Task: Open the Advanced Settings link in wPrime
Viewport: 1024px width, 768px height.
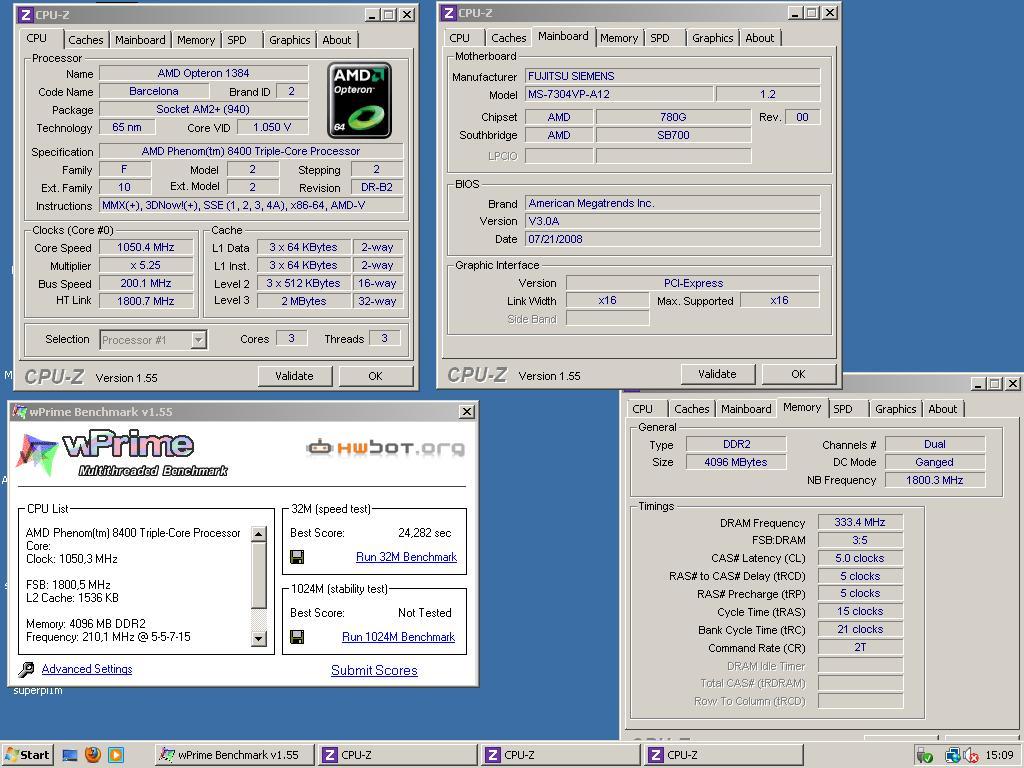Action: tap(87, 669)
